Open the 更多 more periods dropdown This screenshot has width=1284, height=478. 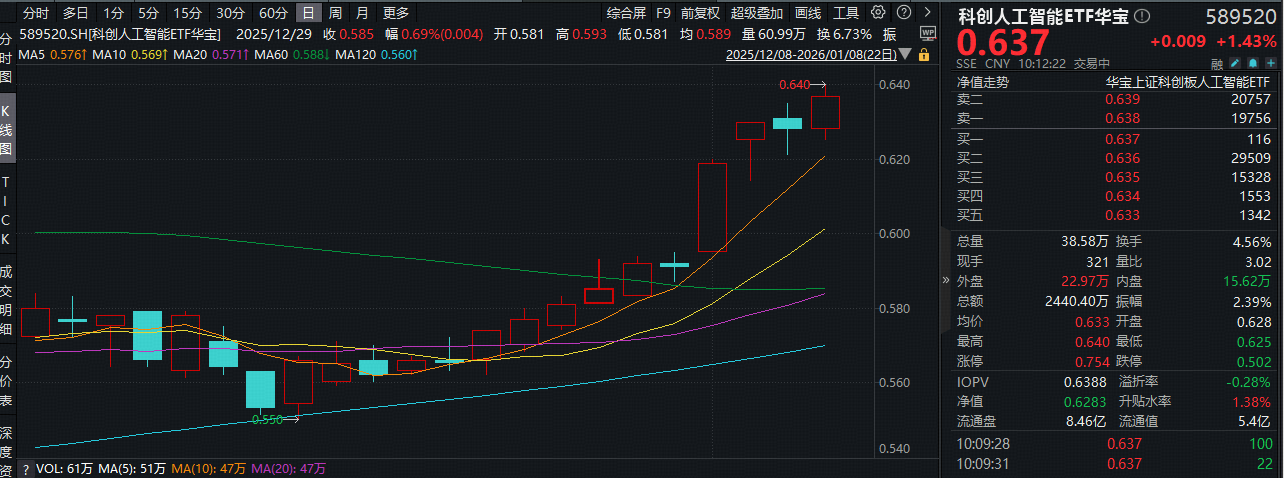pos(396,13)
